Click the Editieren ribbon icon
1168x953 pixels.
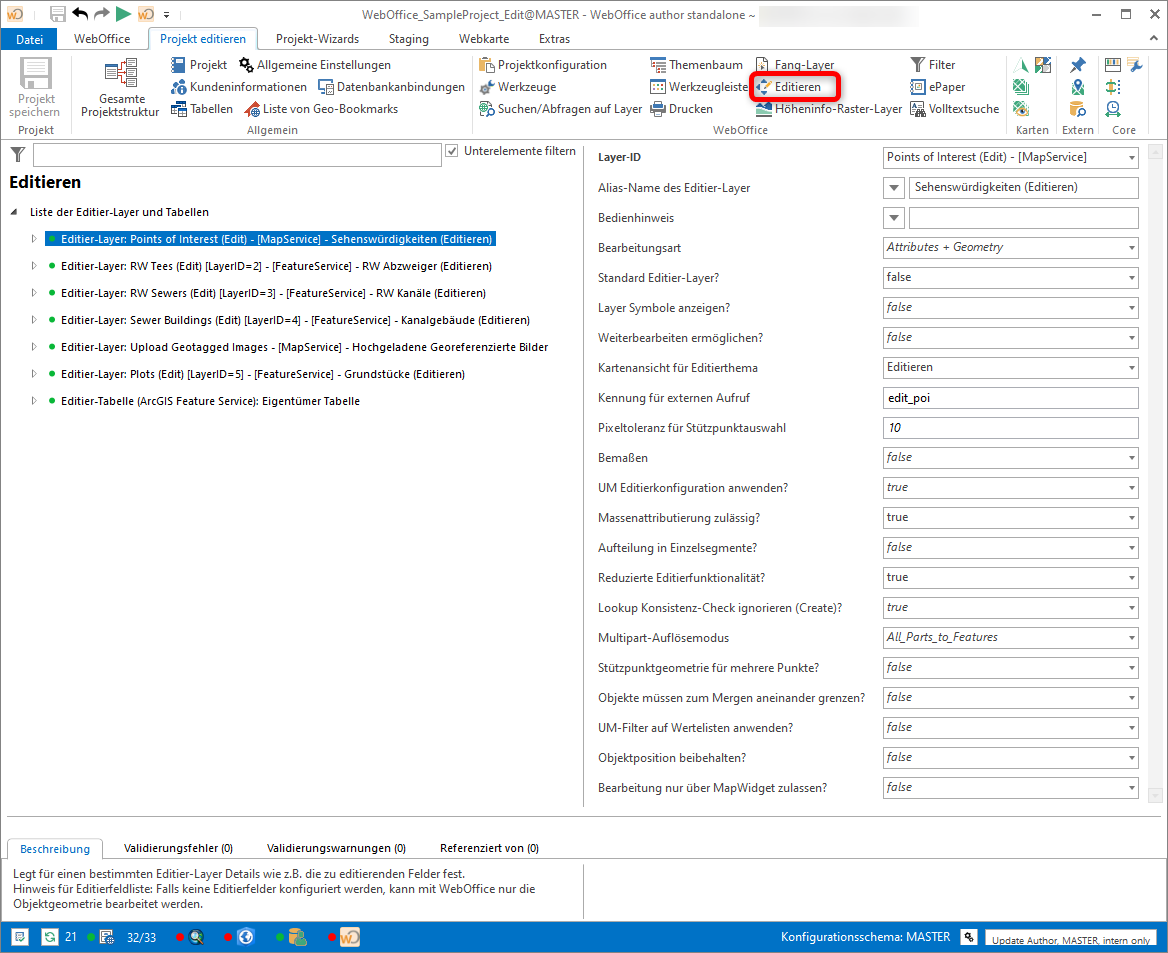coord(764,87)
